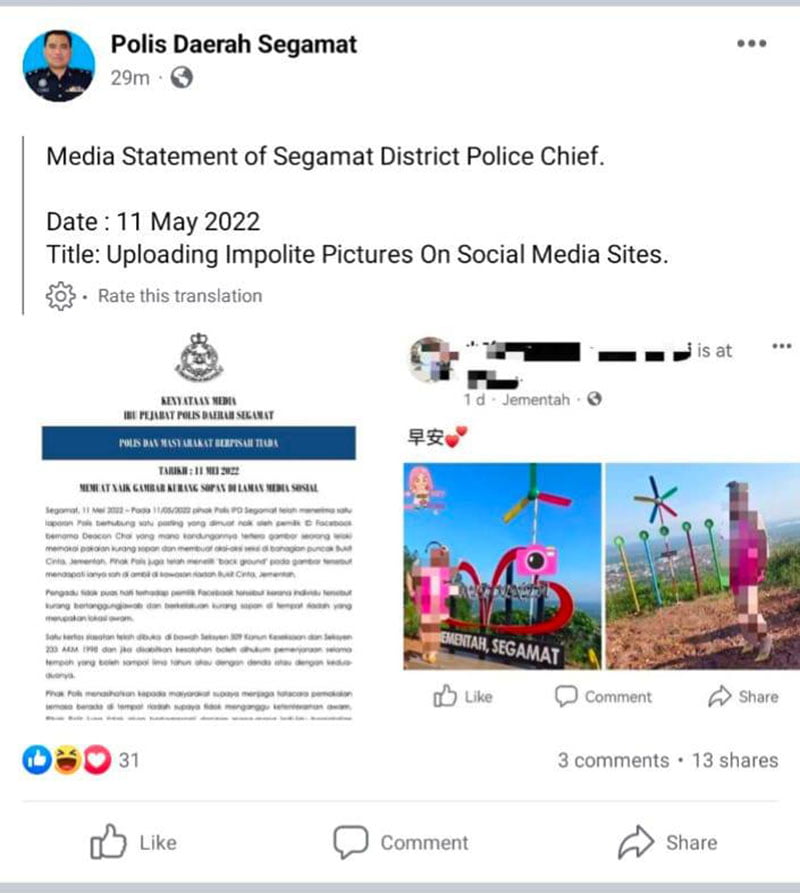View the blue thumbs-up like reaction
The height and width of the screenshot is (893, 800).
37,760
